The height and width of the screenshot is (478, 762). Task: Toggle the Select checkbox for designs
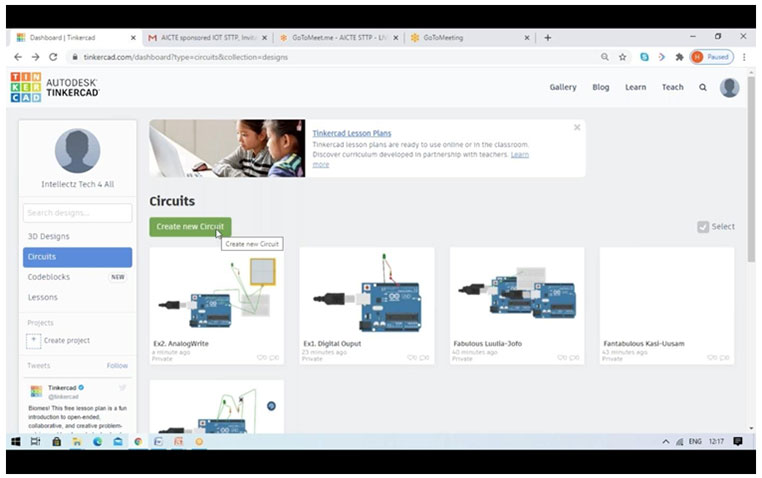[703, 227]
